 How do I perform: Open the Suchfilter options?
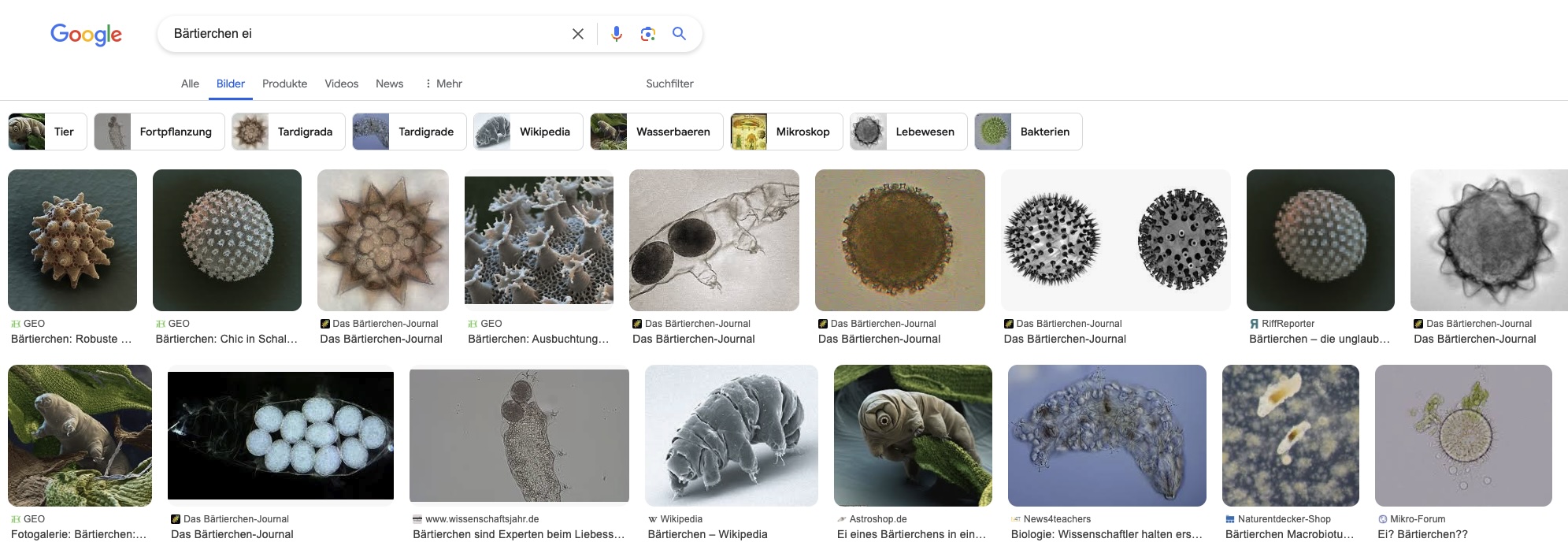pyautogui.click(x=669, y=84)
